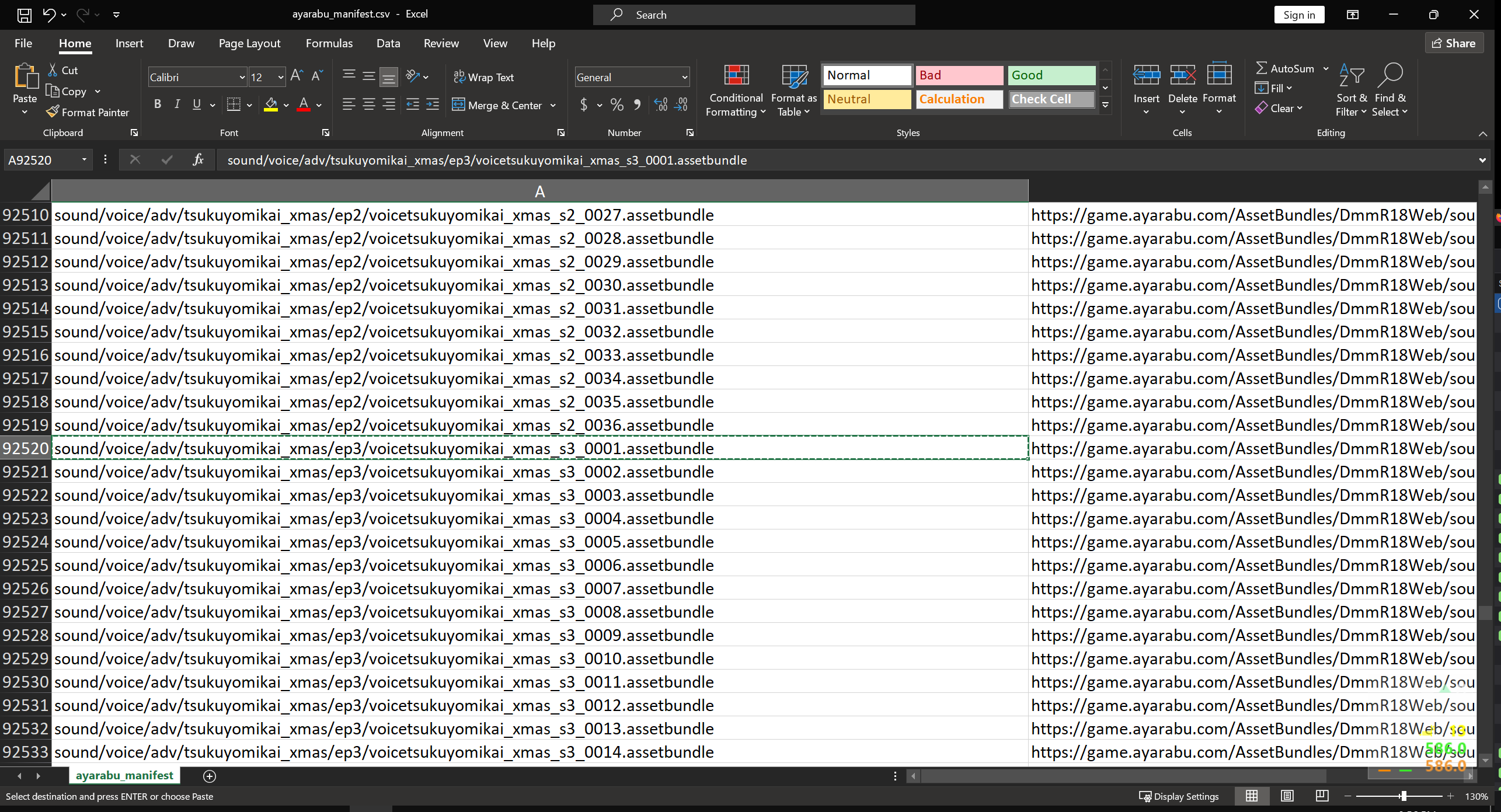Switch to the Formulas ribbon tab
The width and height of the screenshot is (1501, 812).
pyautogui.click(x=329, y=43)
